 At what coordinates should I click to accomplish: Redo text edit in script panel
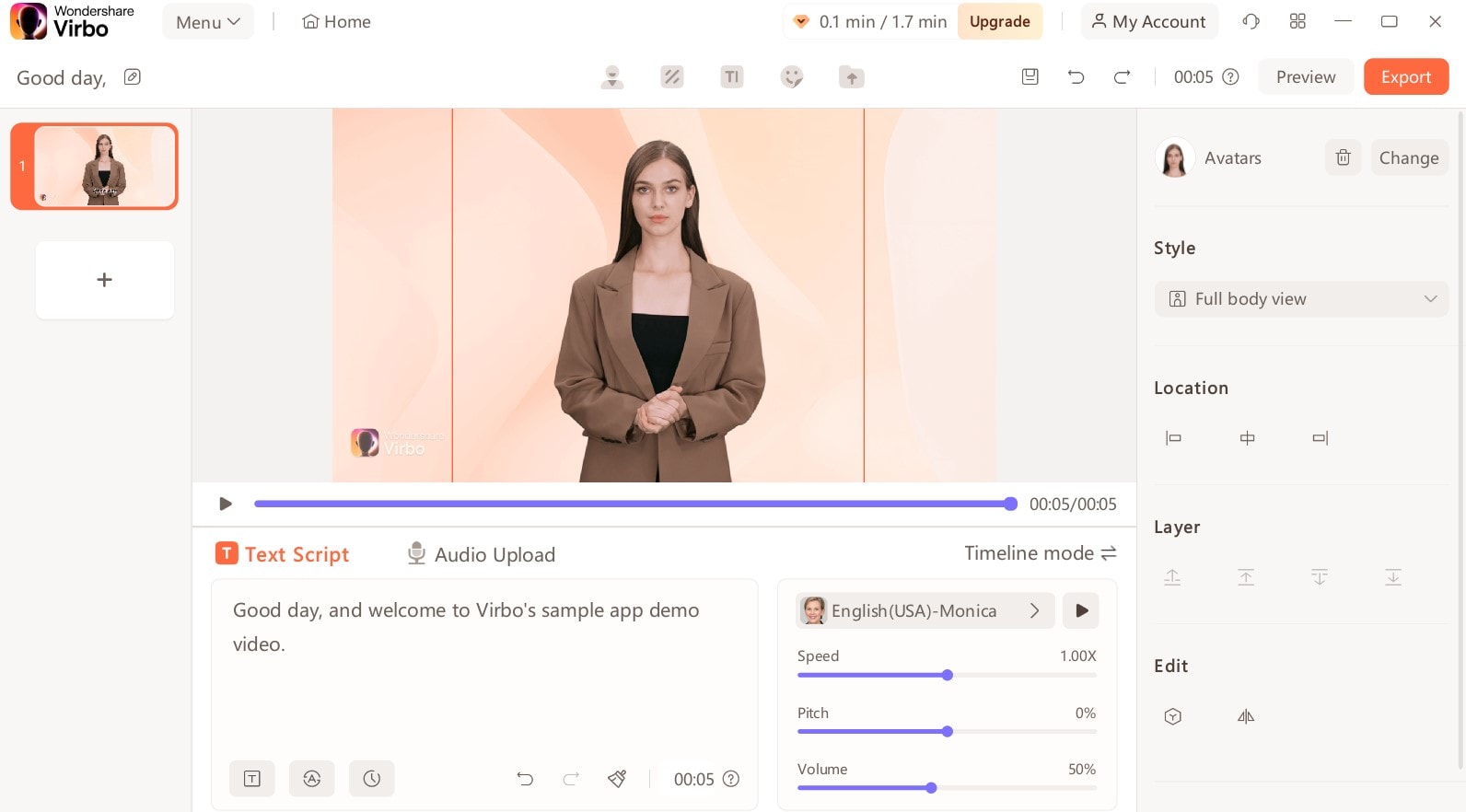pyautogui.click(x=571, y=779)
